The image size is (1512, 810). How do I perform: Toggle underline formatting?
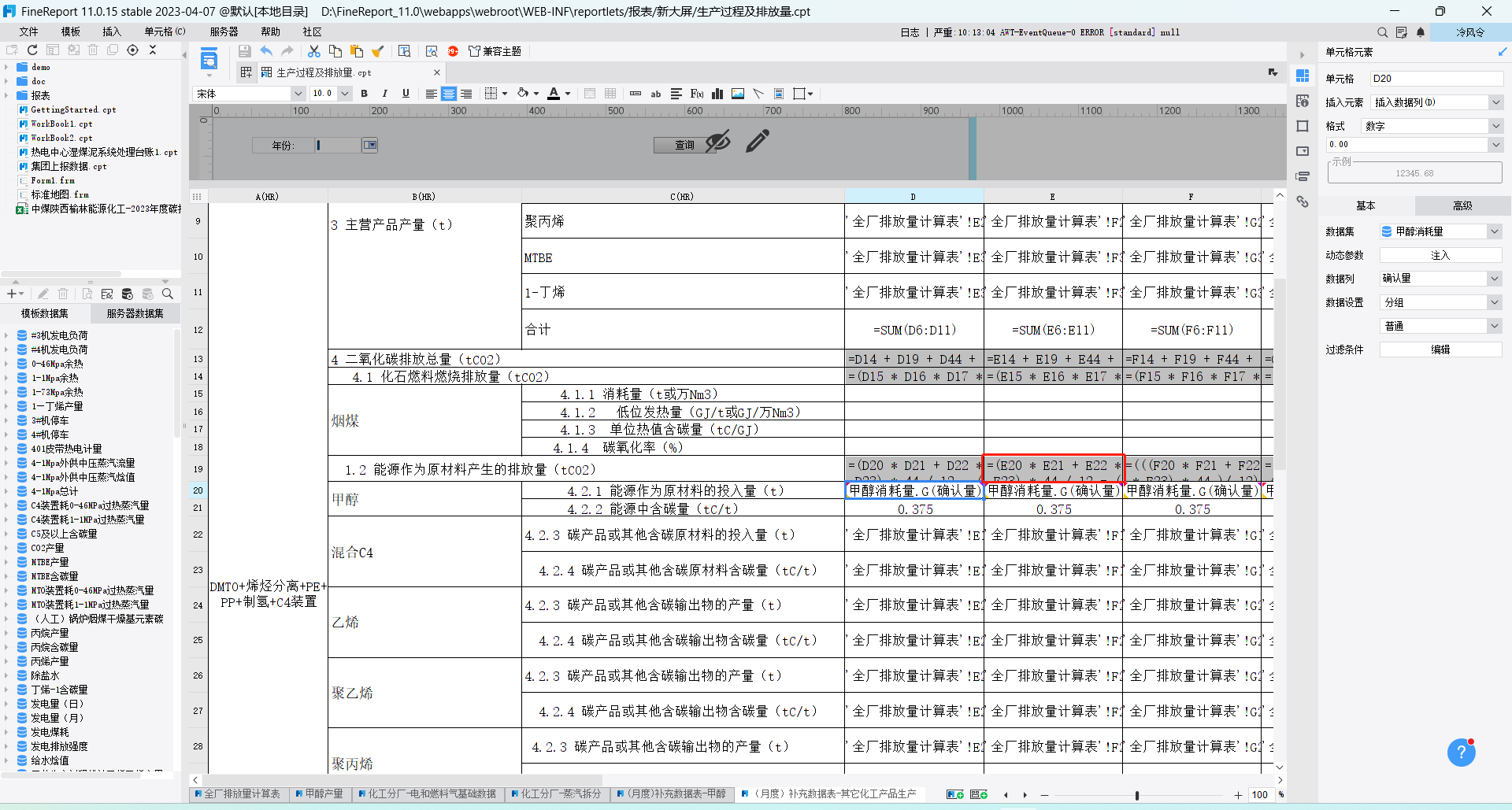406,94
